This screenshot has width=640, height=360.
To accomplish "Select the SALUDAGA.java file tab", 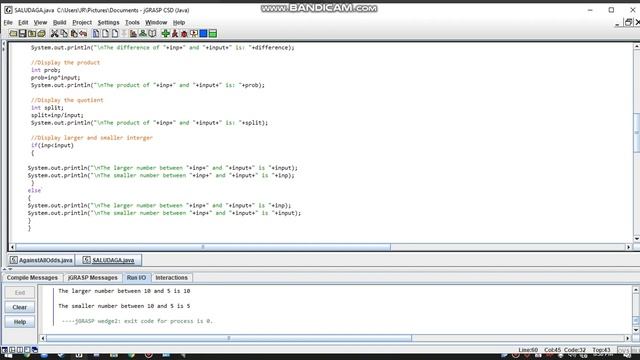I will click(x=109, y=260).
